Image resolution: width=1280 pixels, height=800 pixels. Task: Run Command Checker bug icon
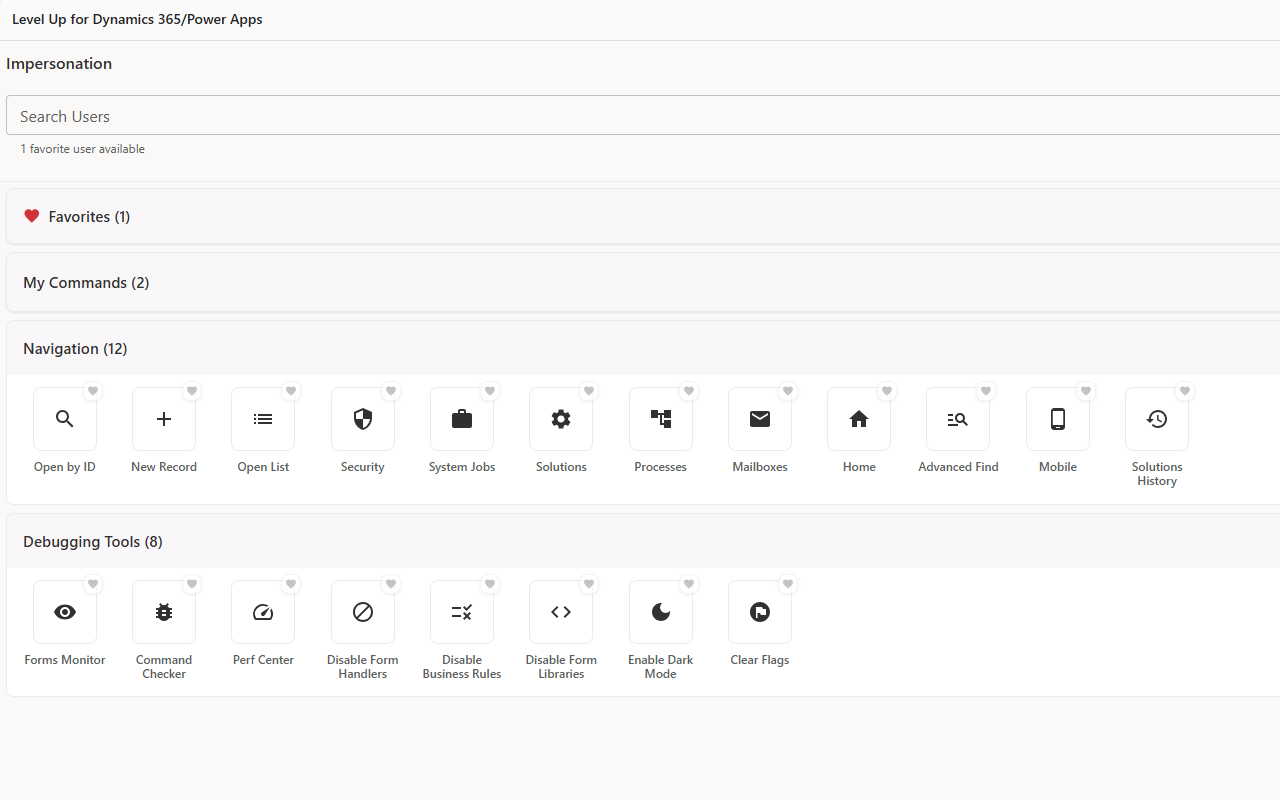(164, 612)
